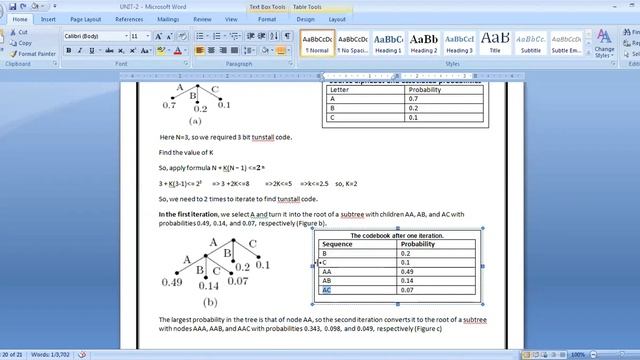Click the proofing errors icon in status bar
Screen dimensions: 640x360
(x=82, y=355)
